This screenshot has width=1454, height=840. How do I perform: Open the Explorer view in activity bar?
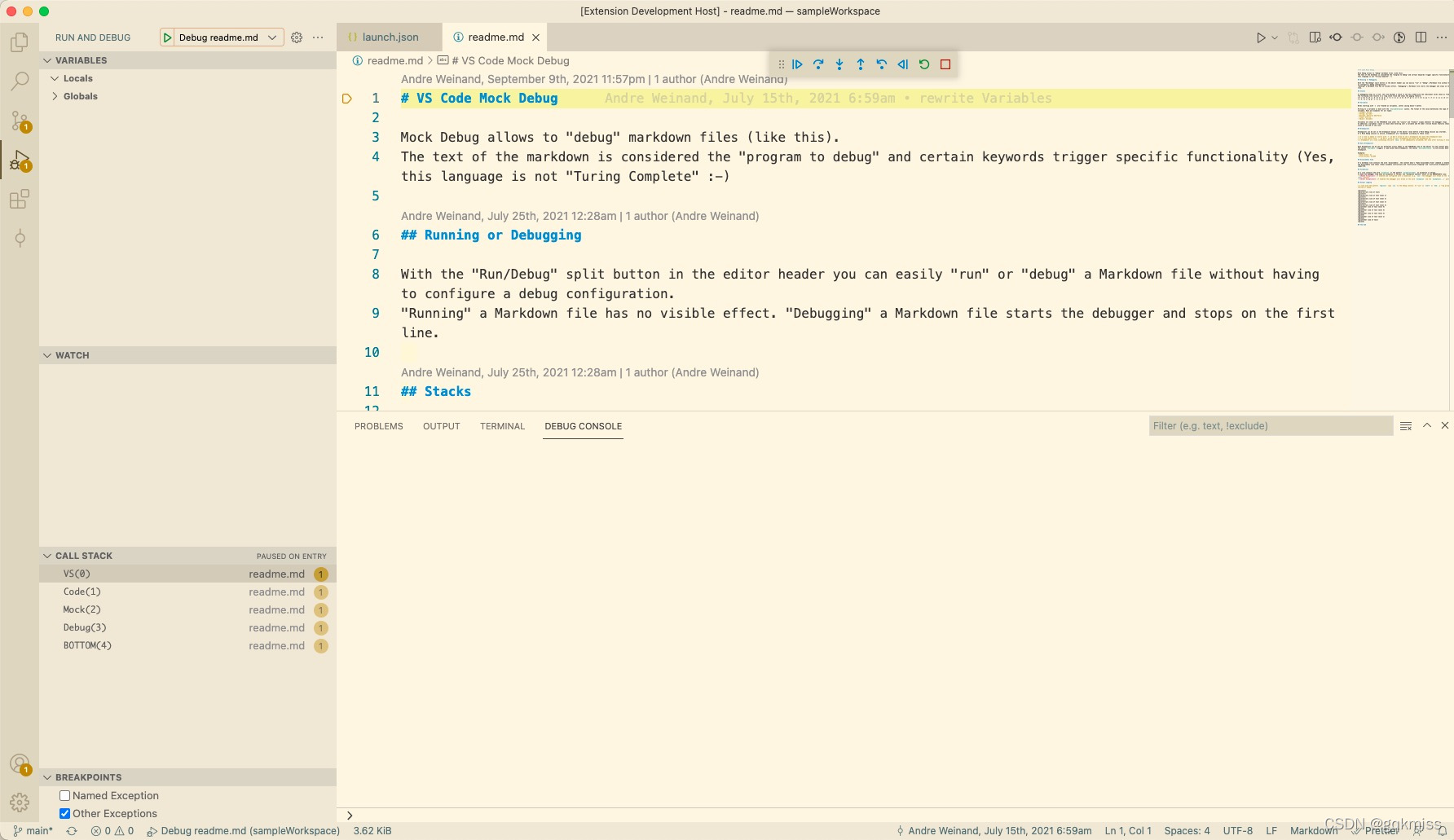coord(20,42)
